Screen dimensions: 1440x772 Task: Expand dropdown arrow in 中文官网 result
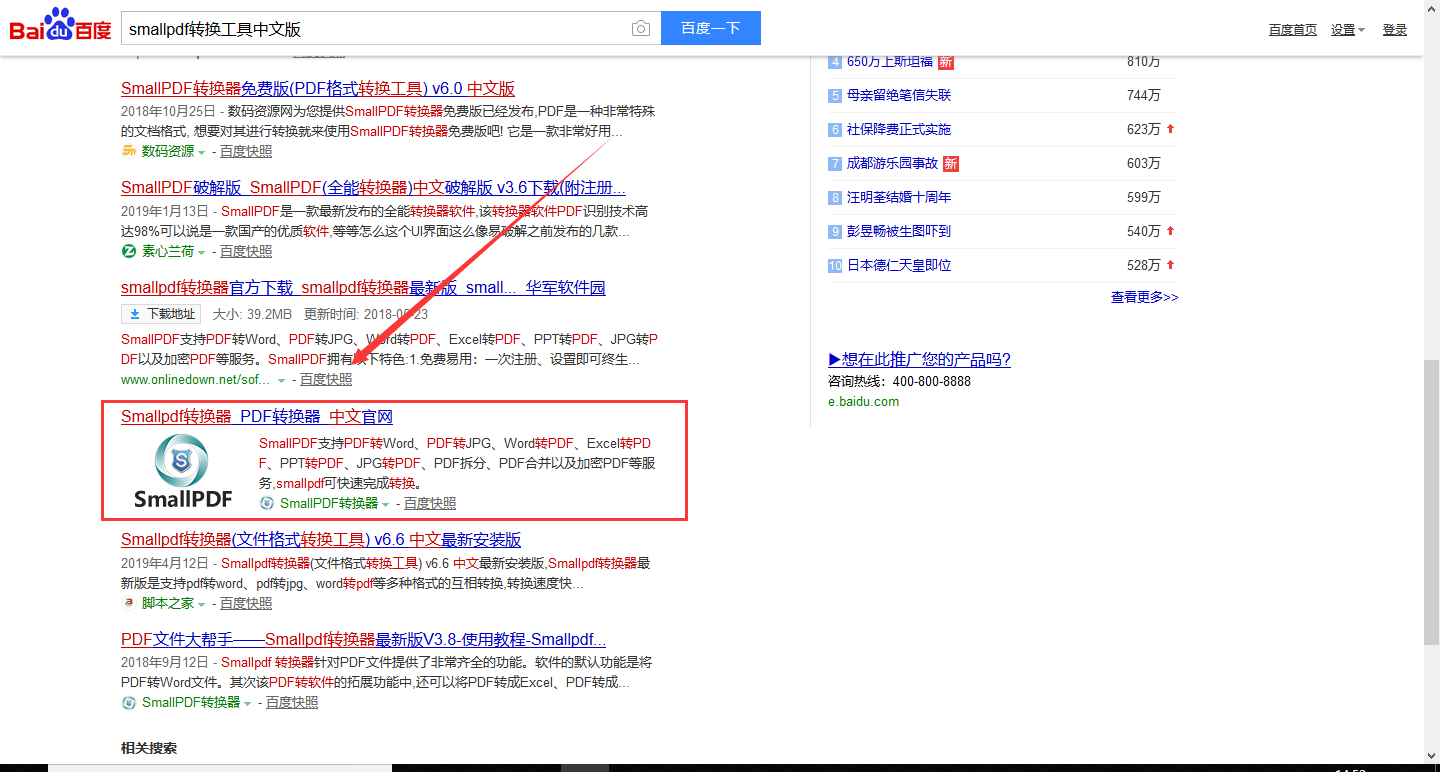[385, 504]
